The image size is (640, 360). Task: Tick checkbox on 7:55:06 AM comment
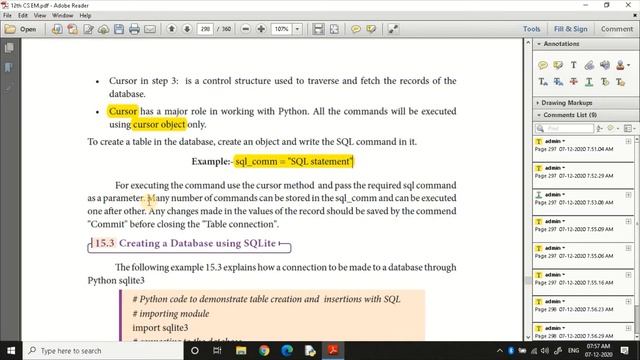pyautogui.click(x=628, y=248)
